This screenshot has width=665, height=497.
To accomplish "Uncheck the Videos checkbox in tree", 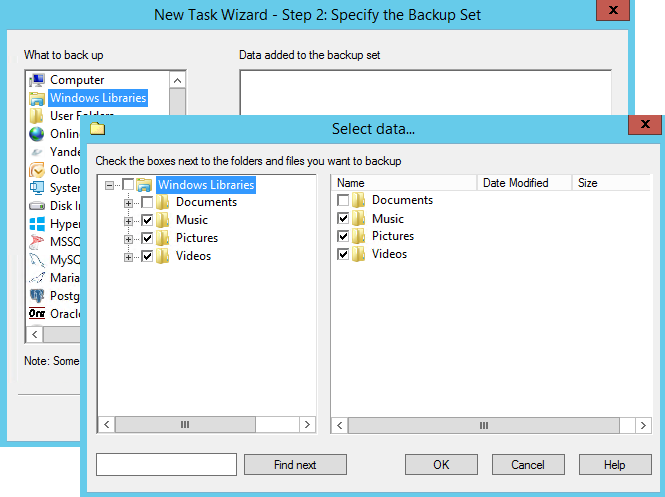I will tap(147, 256).
